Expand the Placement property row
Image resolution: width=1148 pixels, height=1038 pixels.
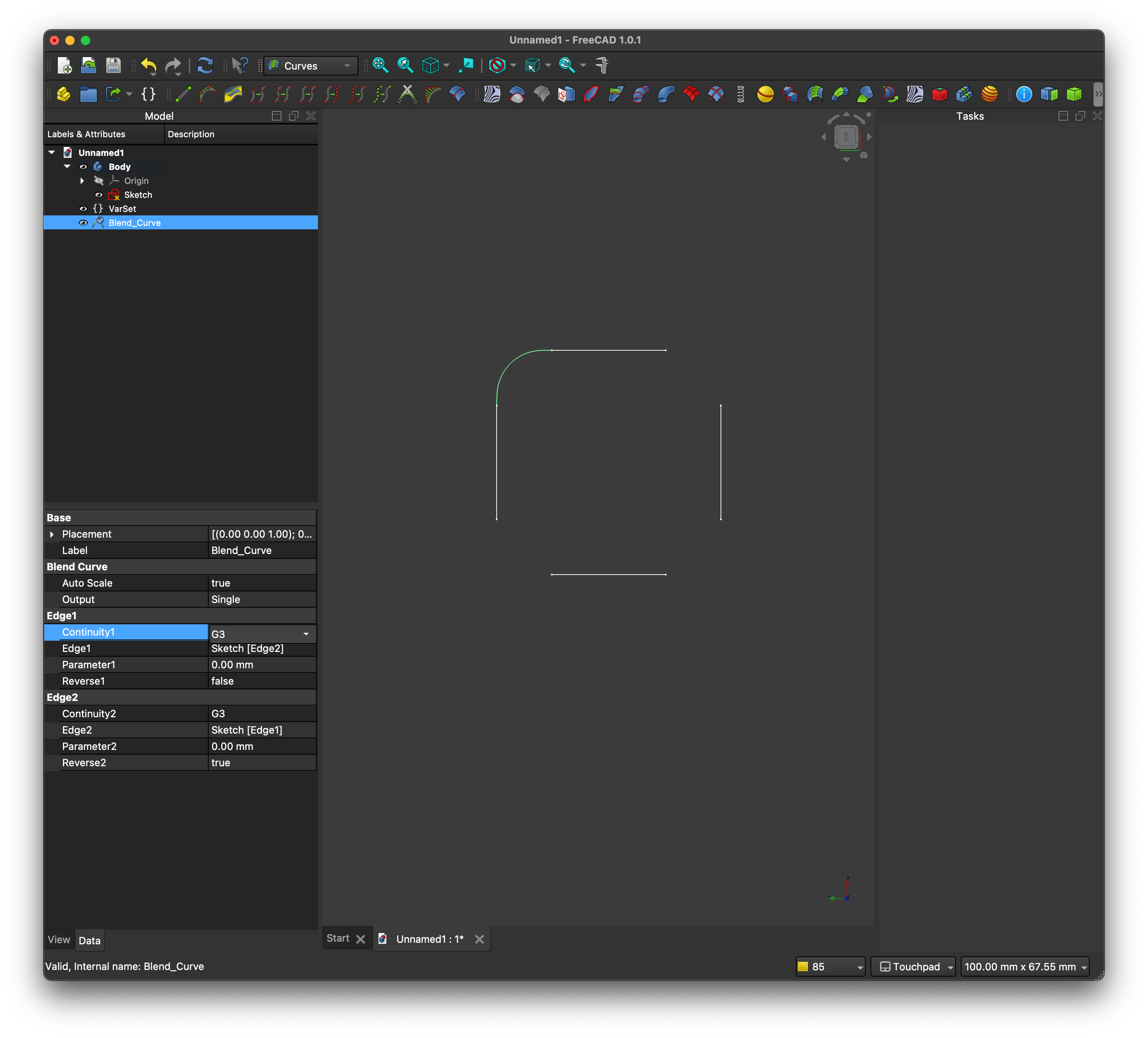point(52,535)
